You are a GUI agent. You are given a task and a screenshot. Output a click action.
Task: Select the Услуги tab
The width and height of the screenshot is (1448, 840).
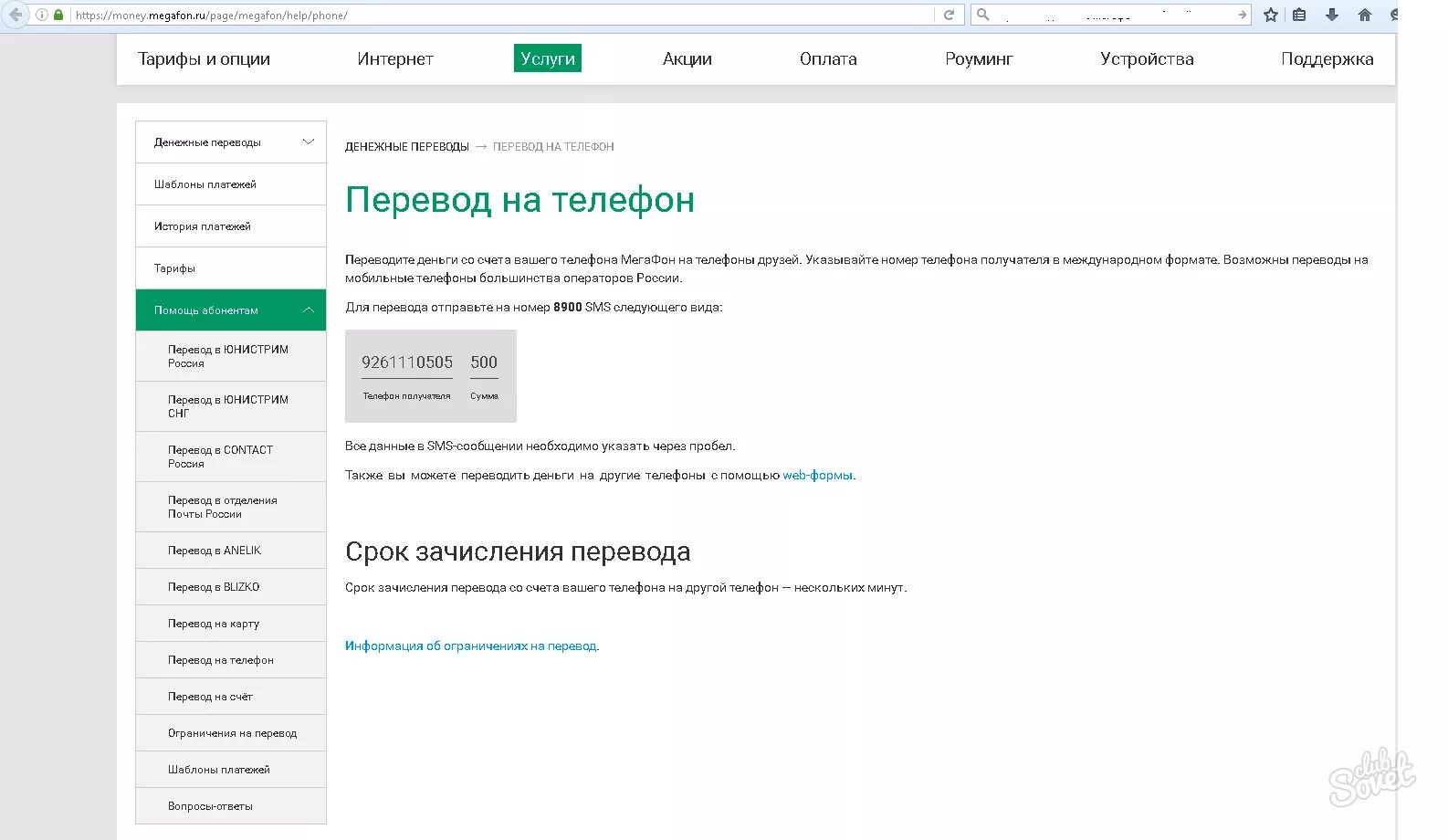tap(548, 58)
